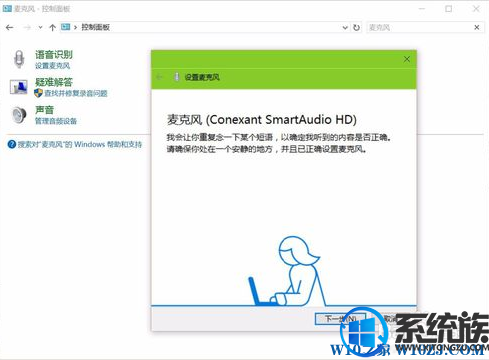Viewport: 489px width, 360px height.
Task: Expand the address bar history dropdown
Action: pos(345,27)
